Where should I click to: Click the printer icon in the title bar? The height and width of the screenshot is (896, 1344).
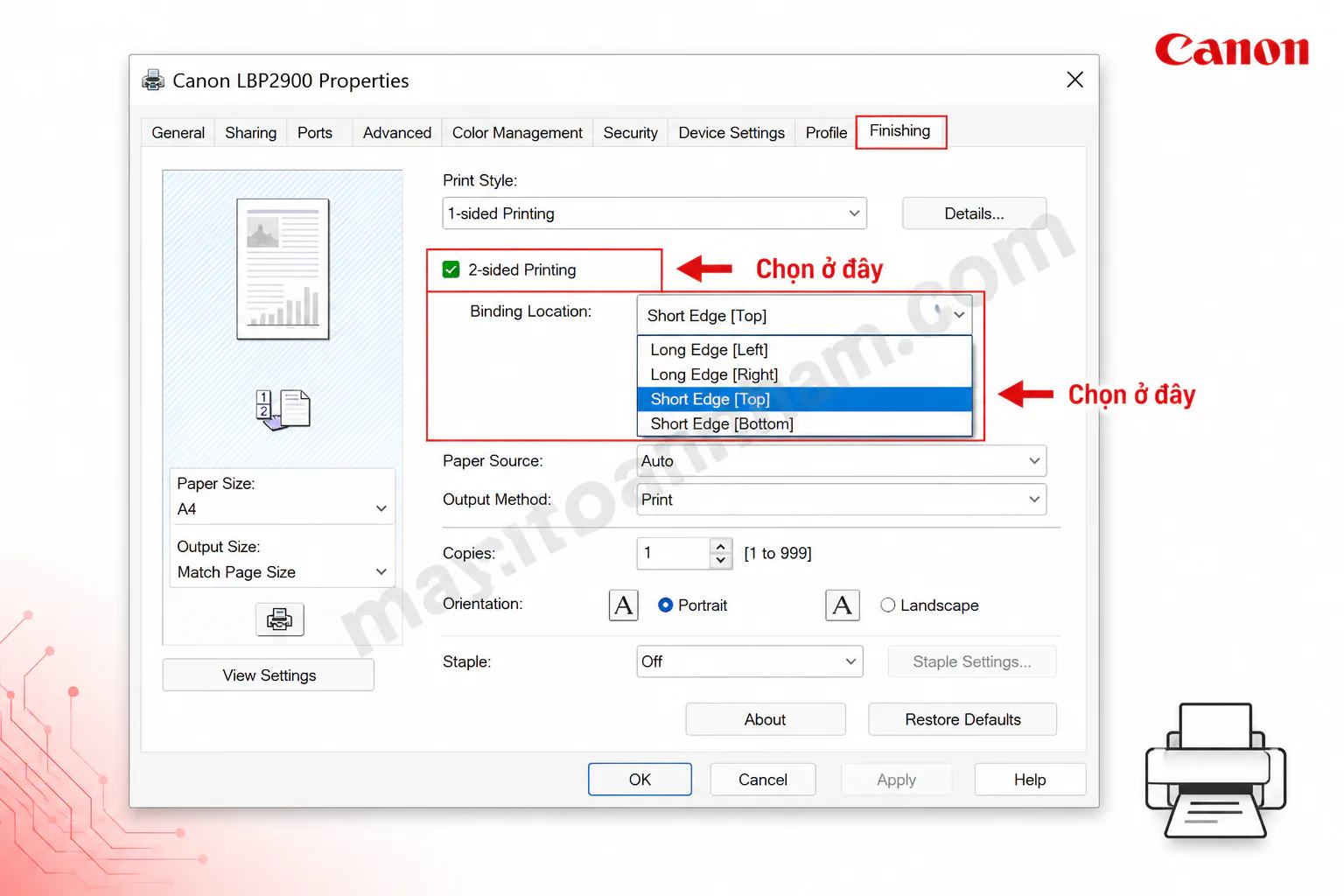point(153,80)
